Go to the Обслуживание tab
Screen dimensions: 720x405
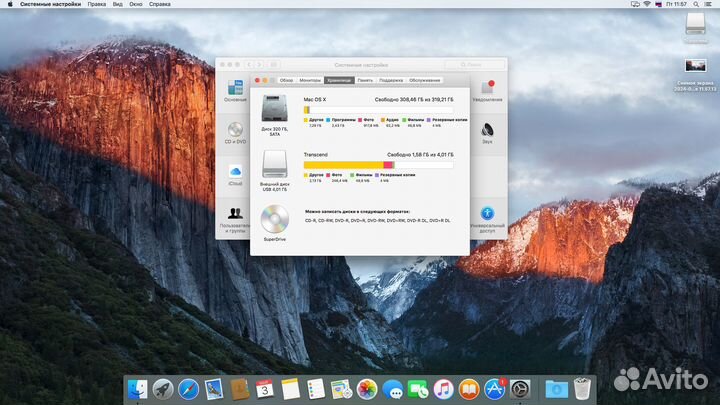(x=424, y=80)
